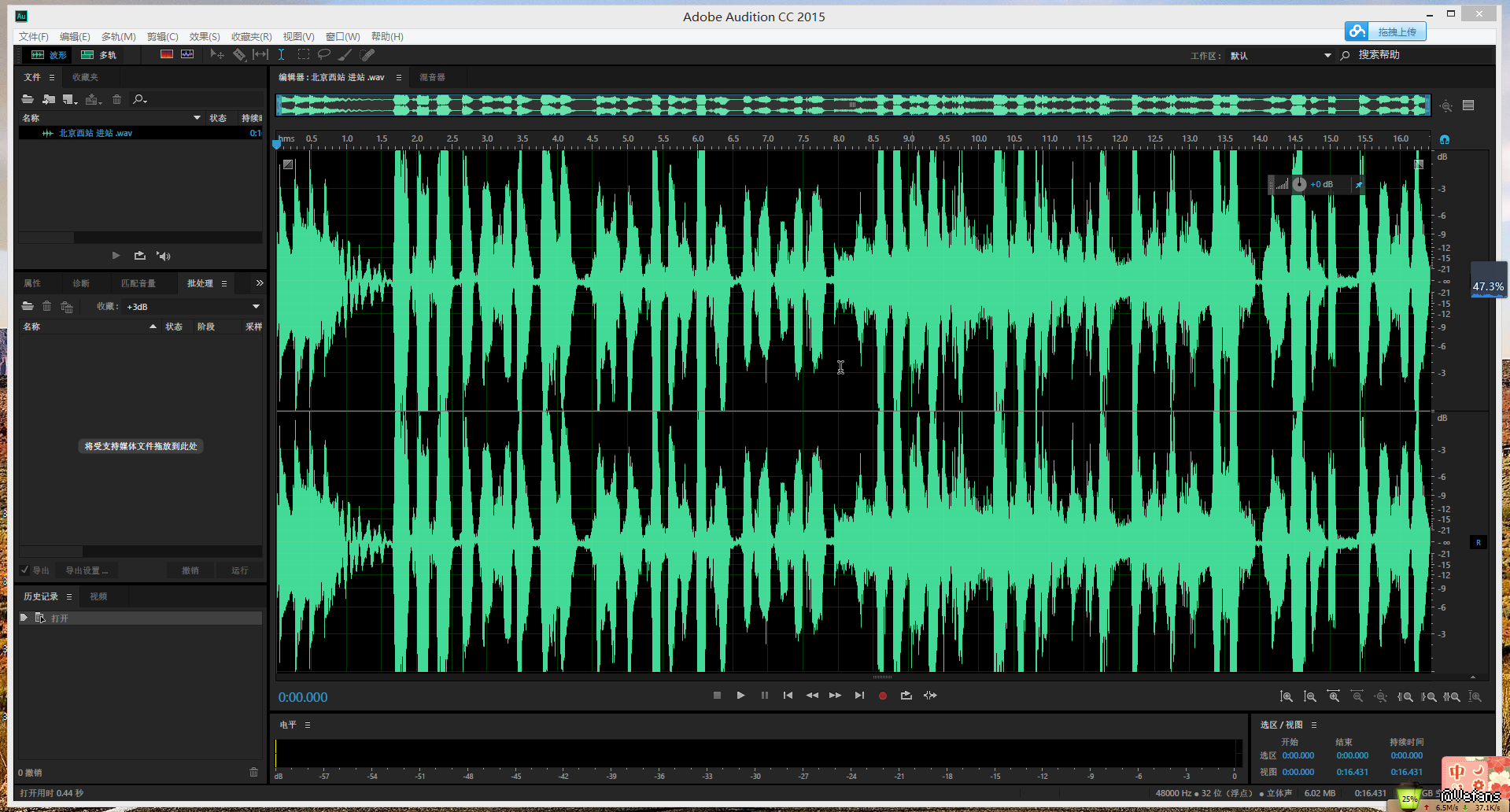The width and height of the screenshot is (1510, 812).
Task: Open the 效果(S) menu
Action: tap(205, 37)
